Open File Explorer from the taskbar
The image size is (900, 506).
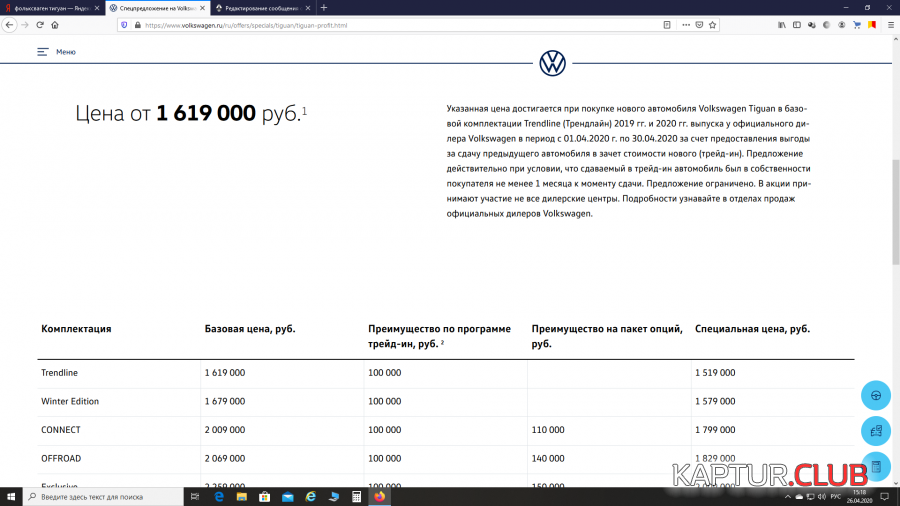pos(242,497)
